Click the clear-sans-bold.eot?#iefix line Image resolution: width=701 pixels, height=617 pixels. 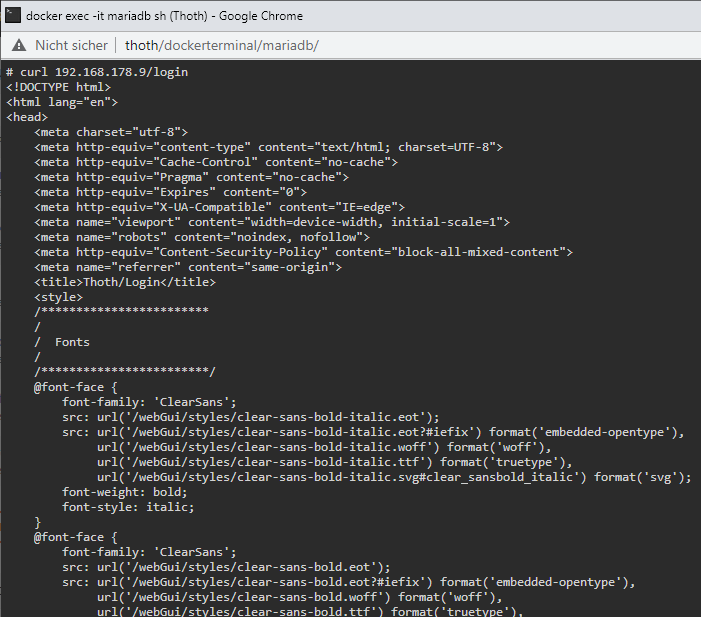pos(349,582)
